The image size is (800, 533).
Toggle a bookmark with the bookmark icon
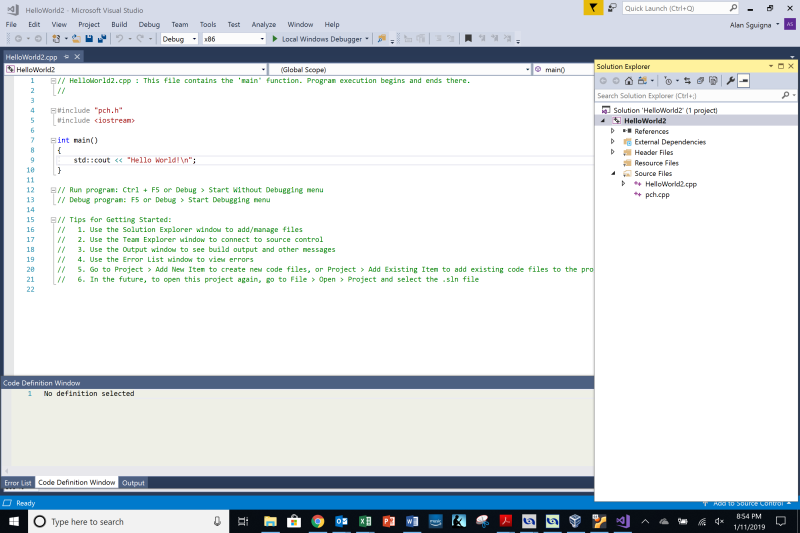(x=468, y=38)
